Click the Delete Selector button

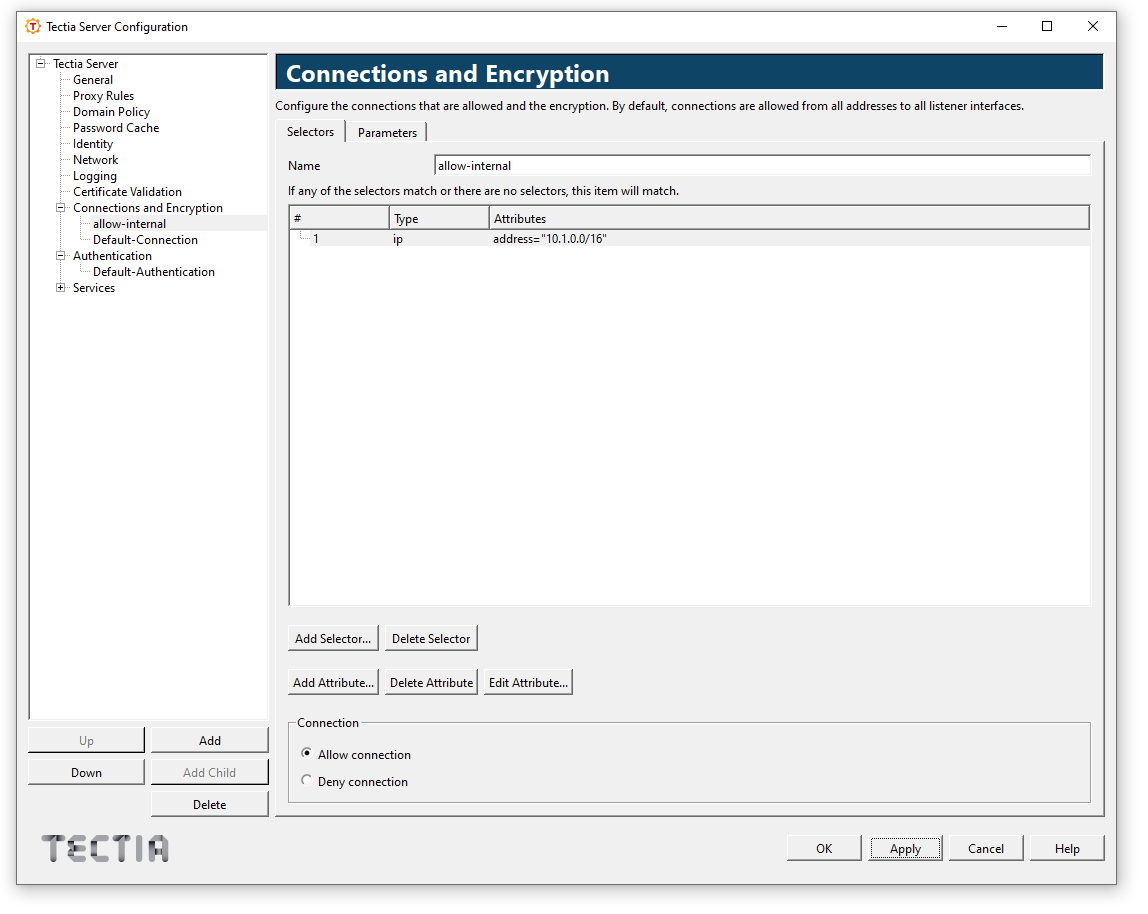431,639
